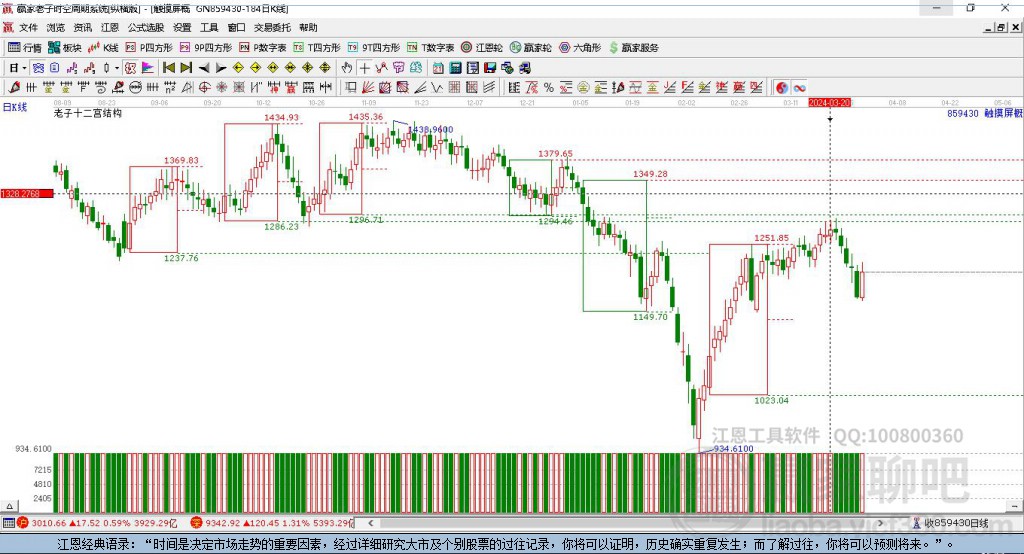Image resolution: width=1024 pixels, height=554 pixels.
Task: Switch to the K线 chart view
Action: pyautogui.click(x=103, y=48)
